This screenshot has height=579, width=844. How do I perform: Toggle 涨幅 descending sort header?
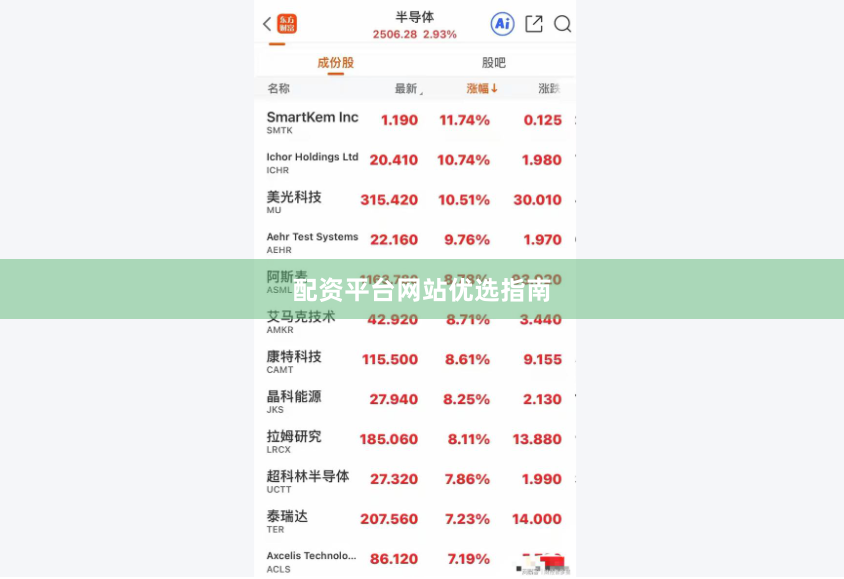click(482, 89)
